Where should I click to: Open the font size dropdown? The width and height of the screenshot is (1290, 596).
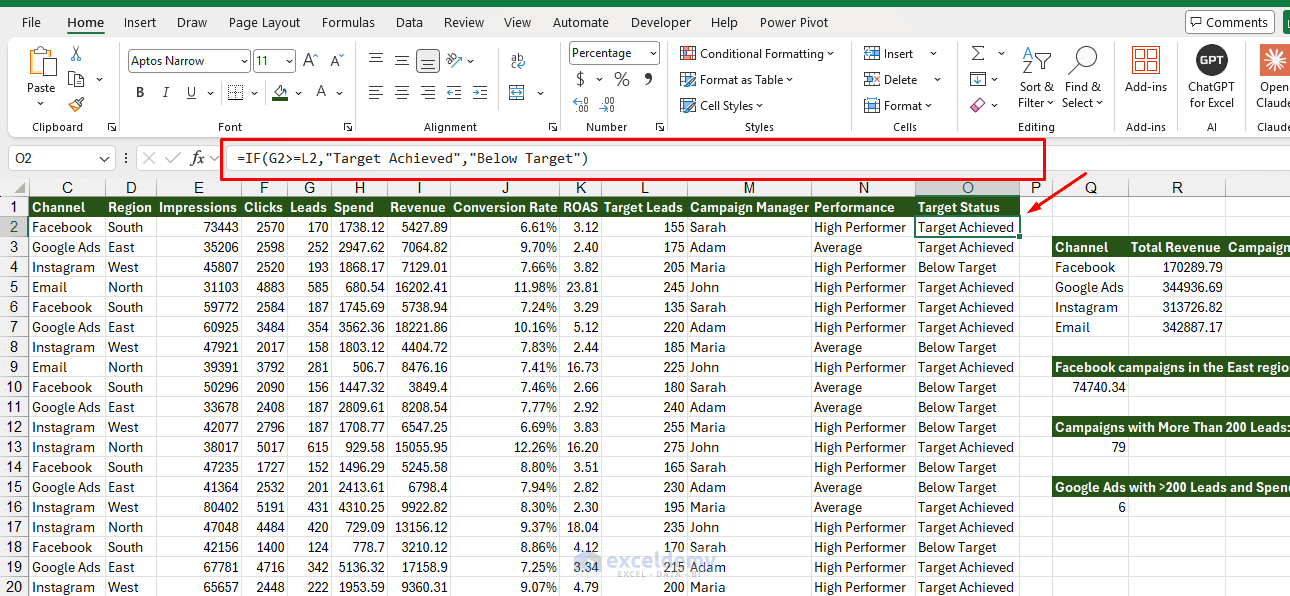click(290, 61)
